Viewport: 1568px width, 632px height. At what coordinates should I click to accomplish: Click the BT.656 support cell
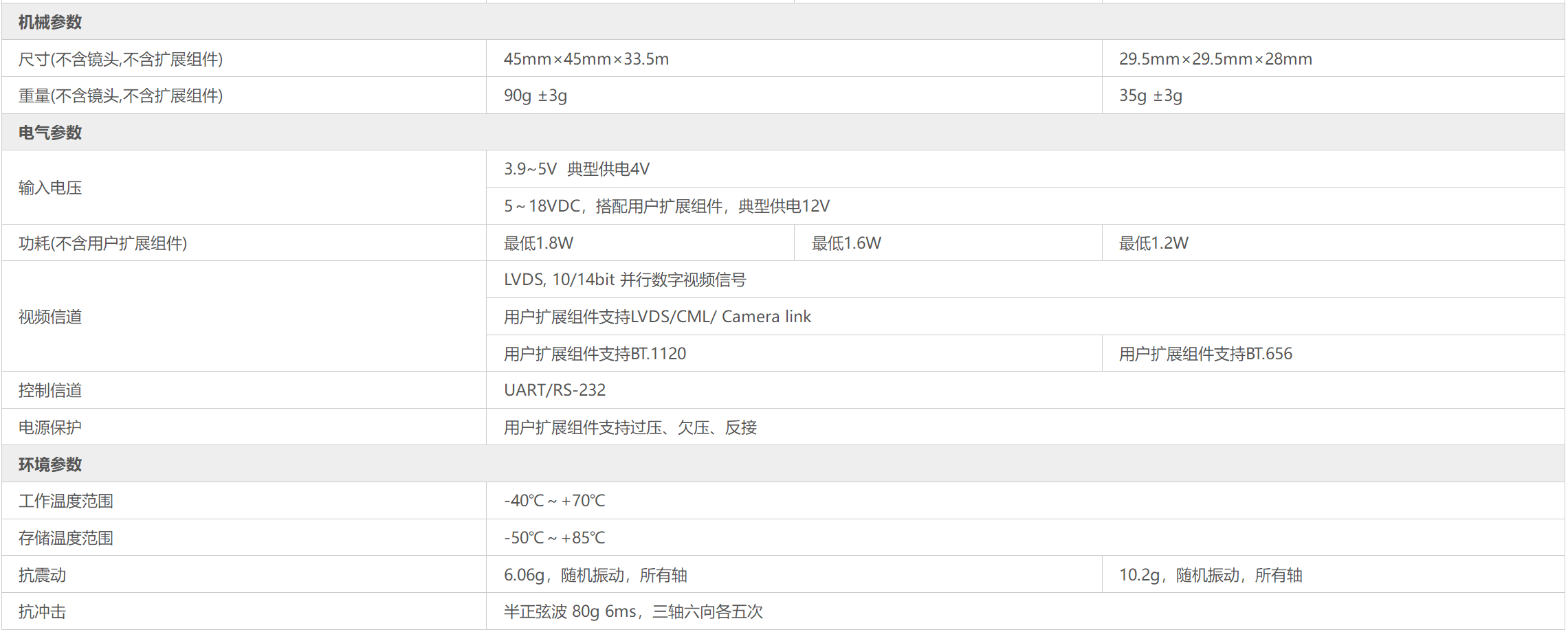[x=1205, y=354]
